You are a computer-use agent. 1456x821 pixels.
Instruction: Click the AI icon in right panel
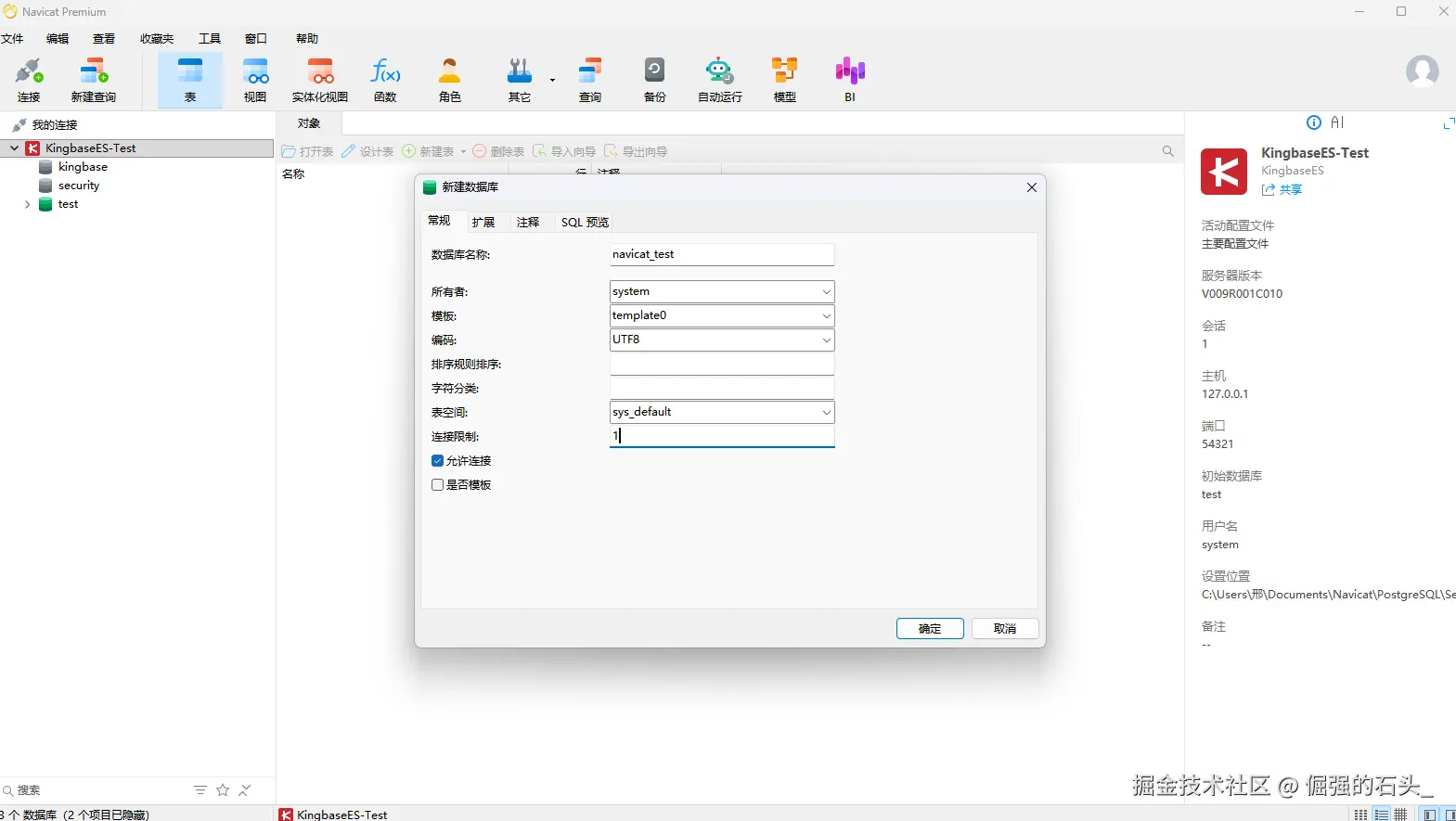pos(1337,122)
